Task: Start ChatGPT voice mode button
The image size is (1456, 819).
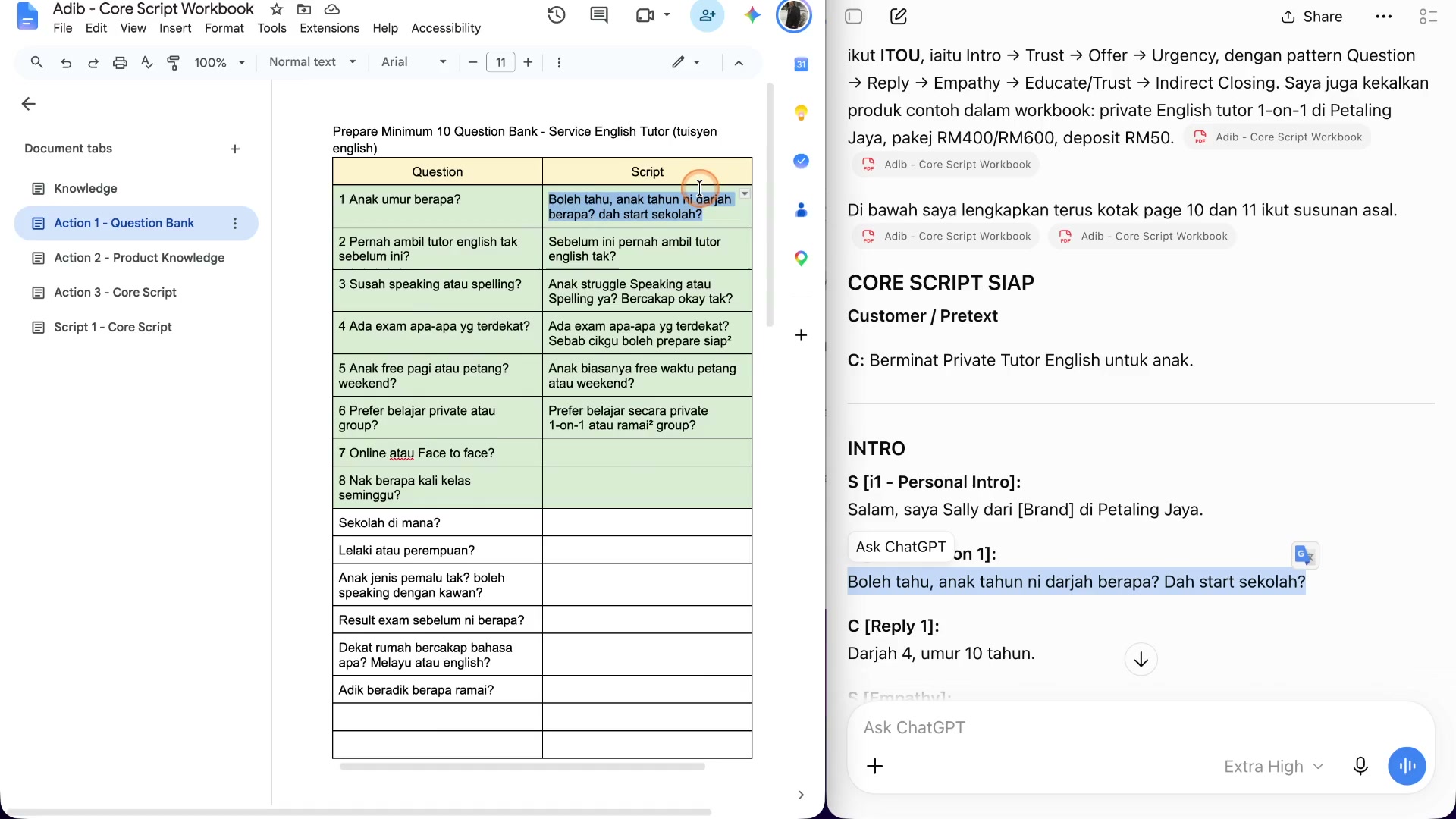Action: [1407, 766]
